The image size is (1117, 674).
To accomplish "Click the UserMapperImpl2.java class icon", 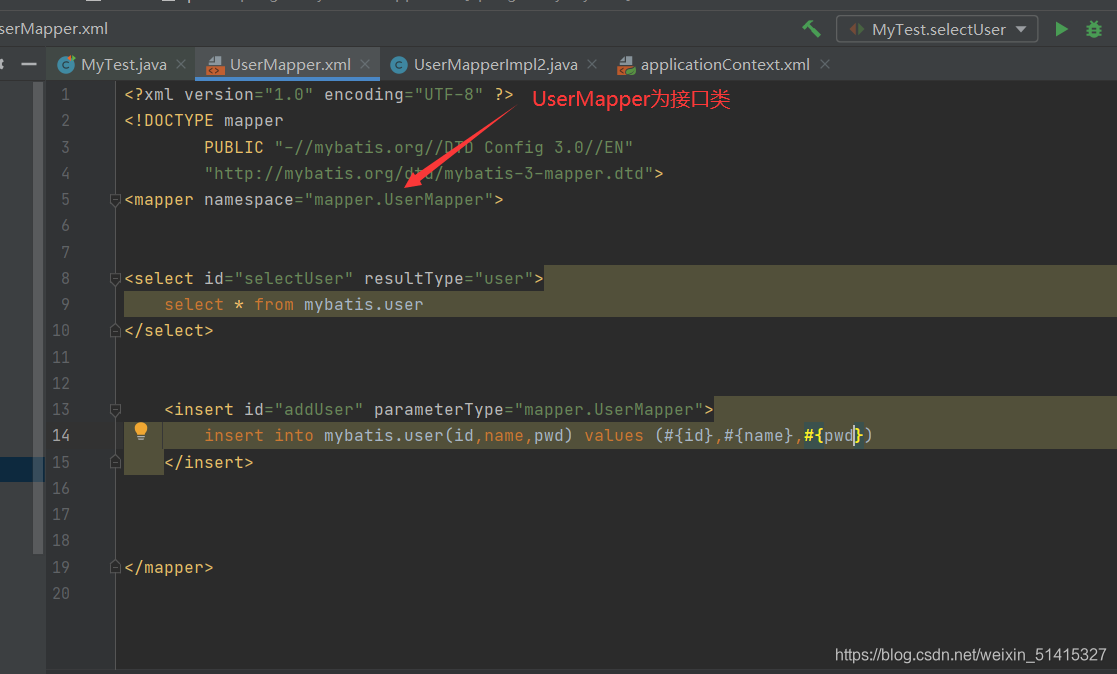I will [x=399, y=65].
